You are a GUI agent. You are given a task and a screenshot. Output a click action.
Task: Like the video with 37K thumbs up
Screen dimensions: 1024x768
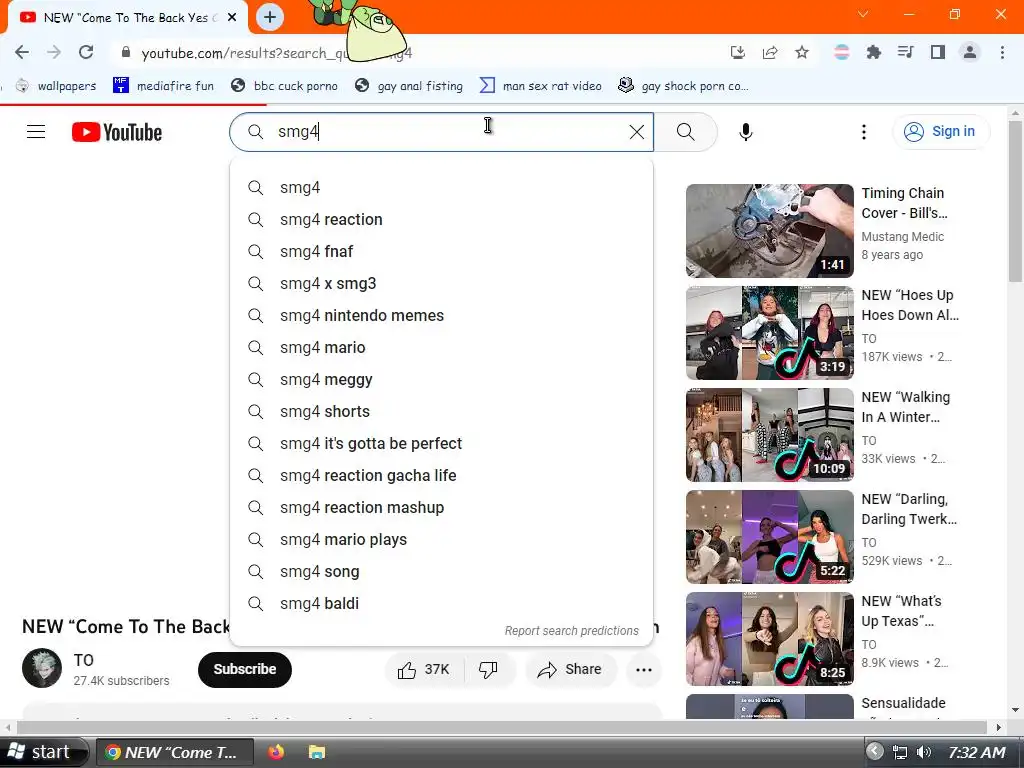click(x=424, y=669)
